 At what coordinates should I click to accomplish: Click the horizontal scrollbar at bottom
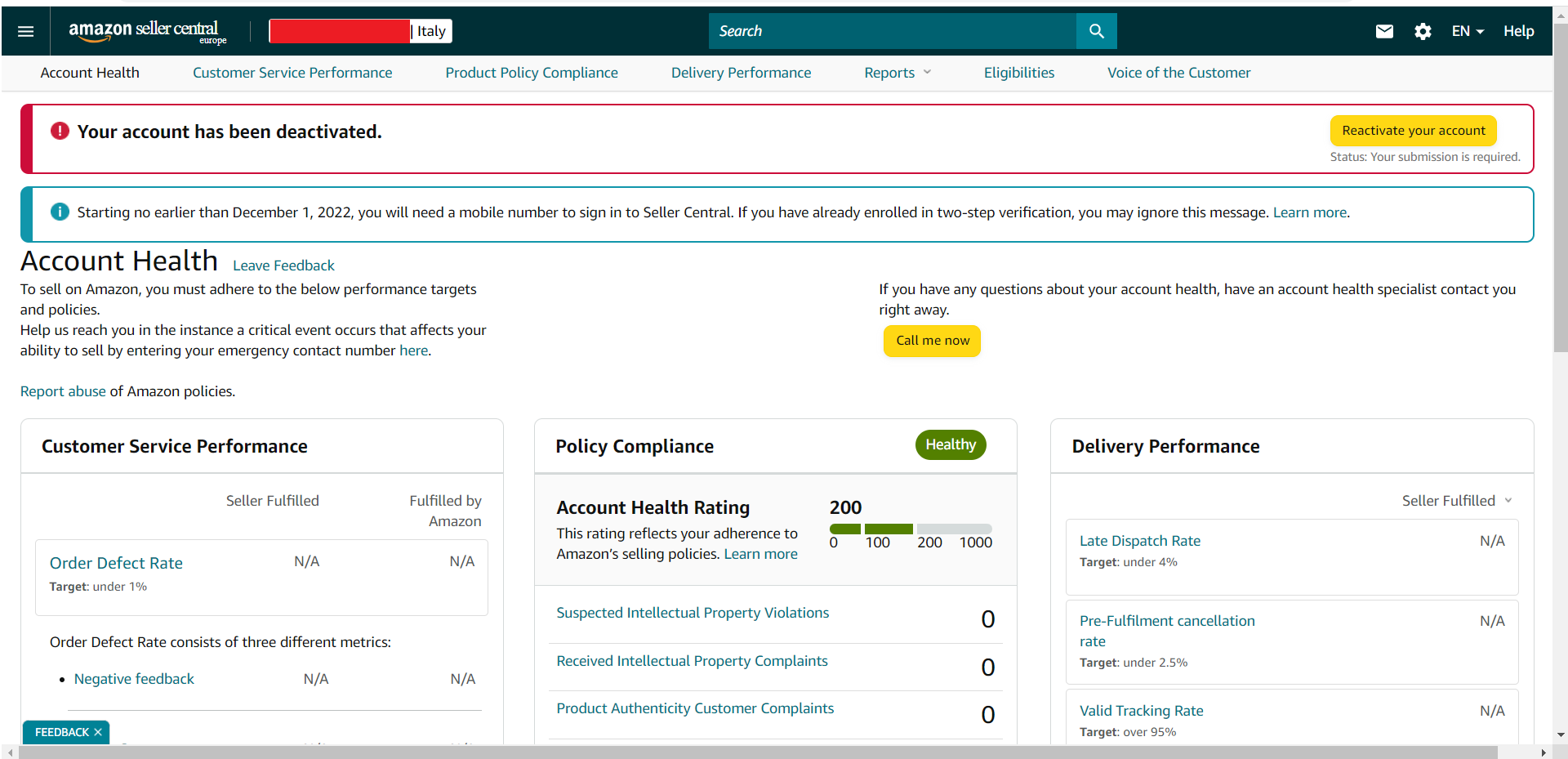758,752
